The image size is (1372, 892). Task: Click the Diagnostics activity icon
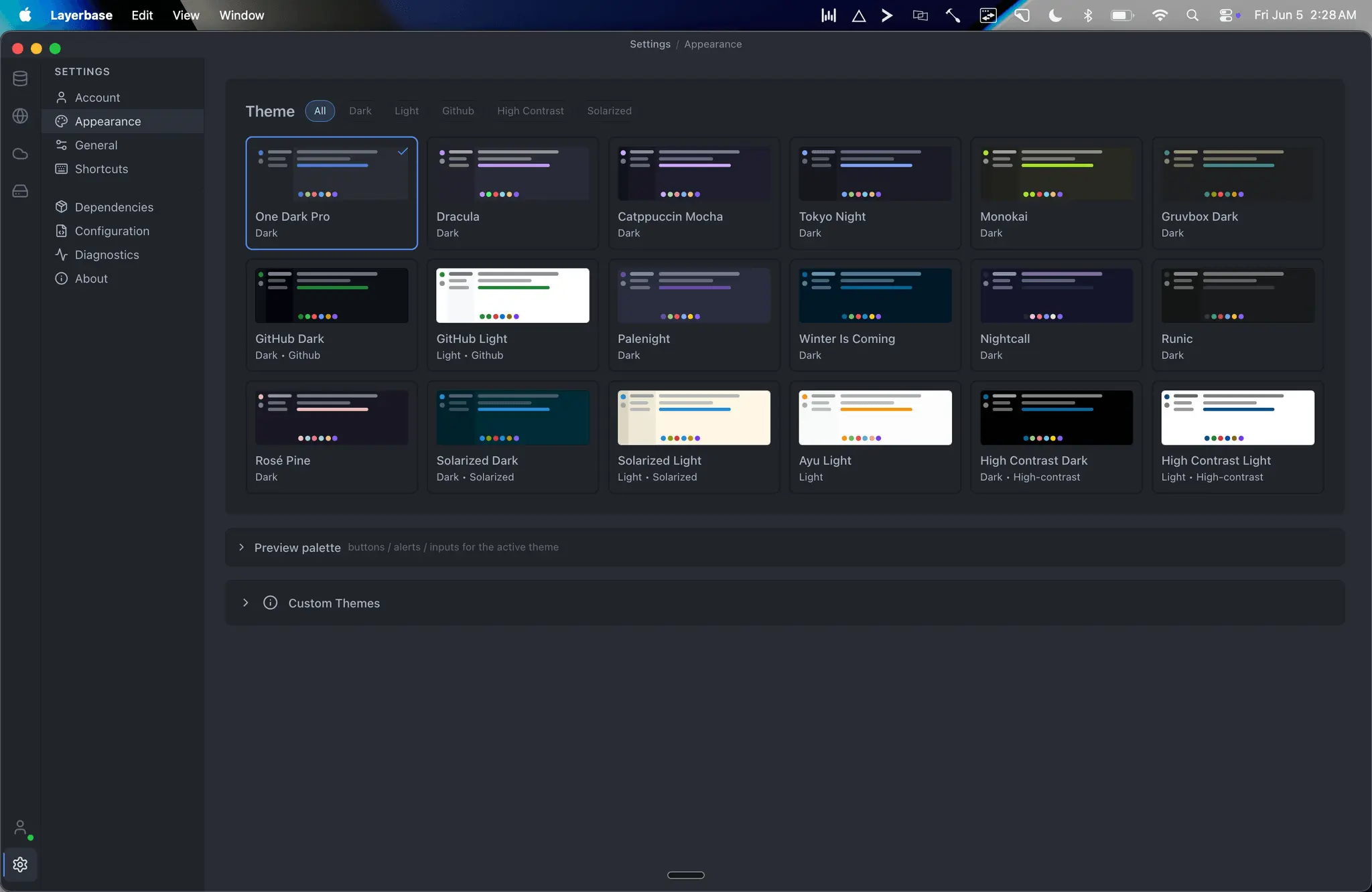coord(61,254)
